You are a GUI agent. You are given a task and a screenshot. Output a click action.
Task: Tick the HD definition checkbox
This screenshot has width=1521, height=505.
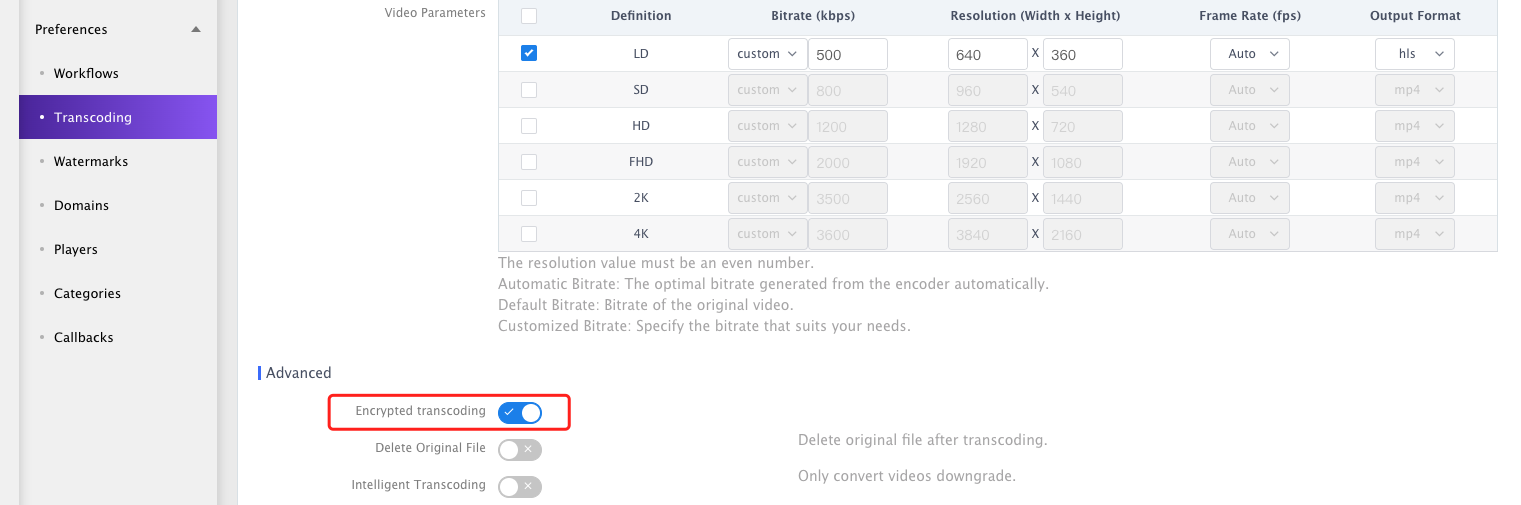point(529,125)
